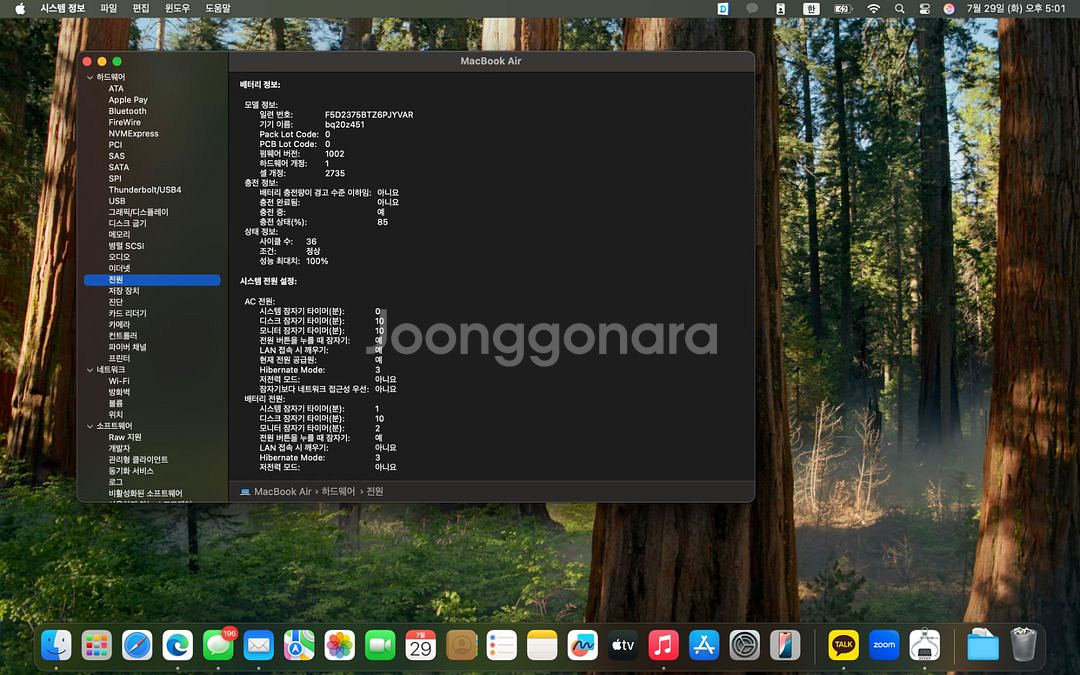This screenshot has height=675, width=1080.
Task: Open Messages with 196 badge
Action: (218, 645)
